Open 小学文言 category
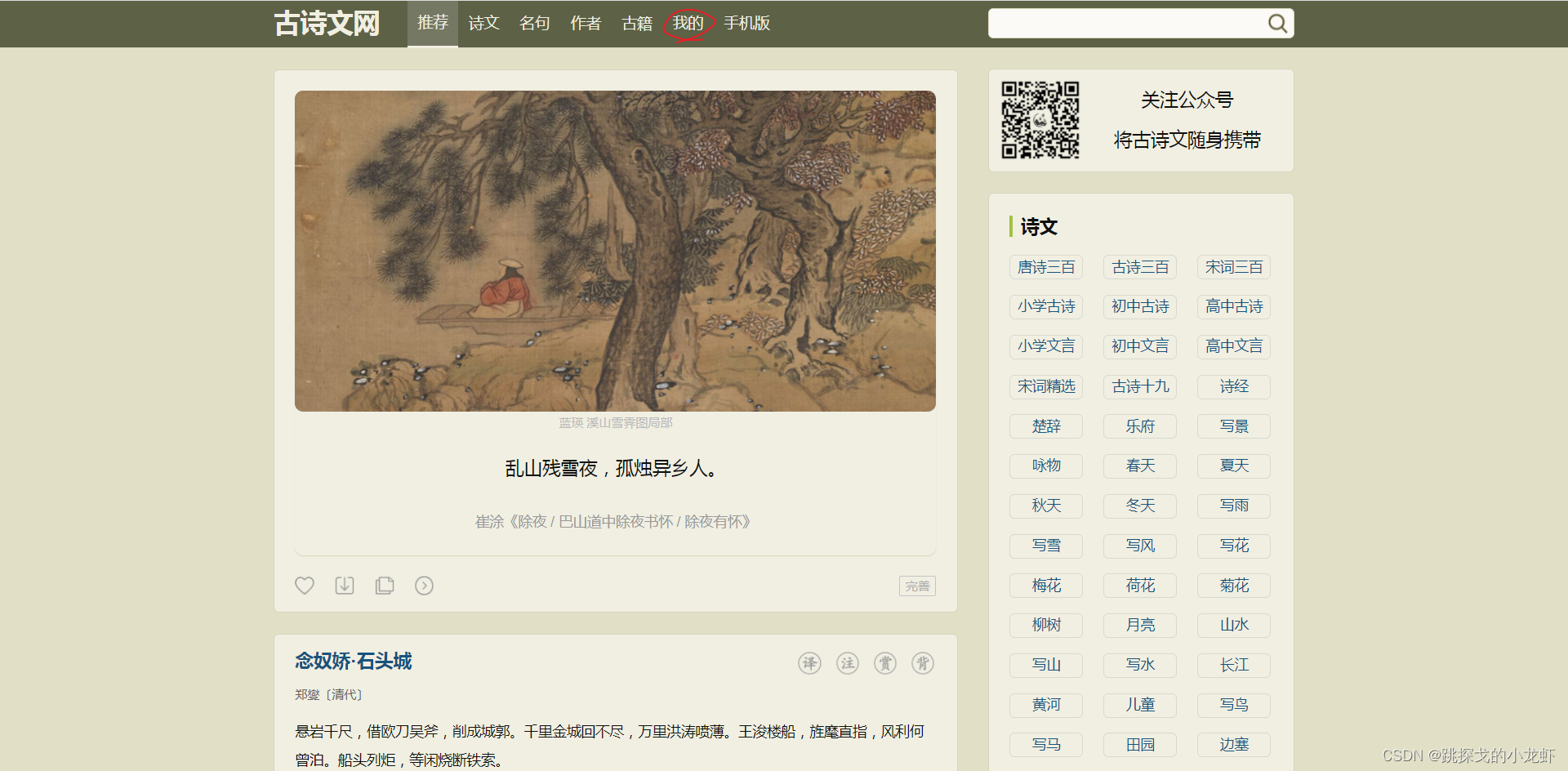This screenshot has width=1568, height=771. (1046, 346)
